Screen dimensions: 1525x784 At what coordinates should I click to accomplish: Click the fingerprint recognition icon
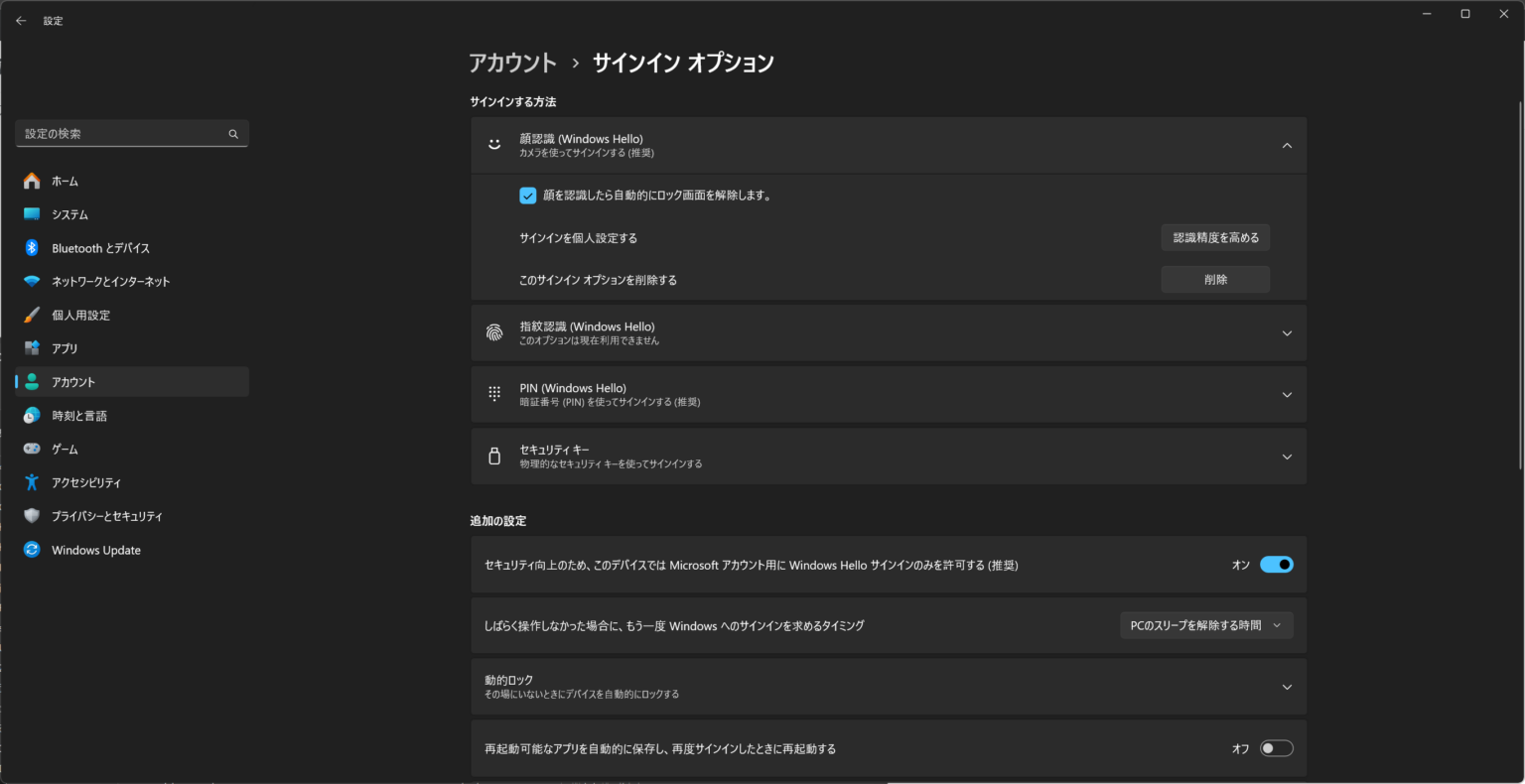[493, 332]
